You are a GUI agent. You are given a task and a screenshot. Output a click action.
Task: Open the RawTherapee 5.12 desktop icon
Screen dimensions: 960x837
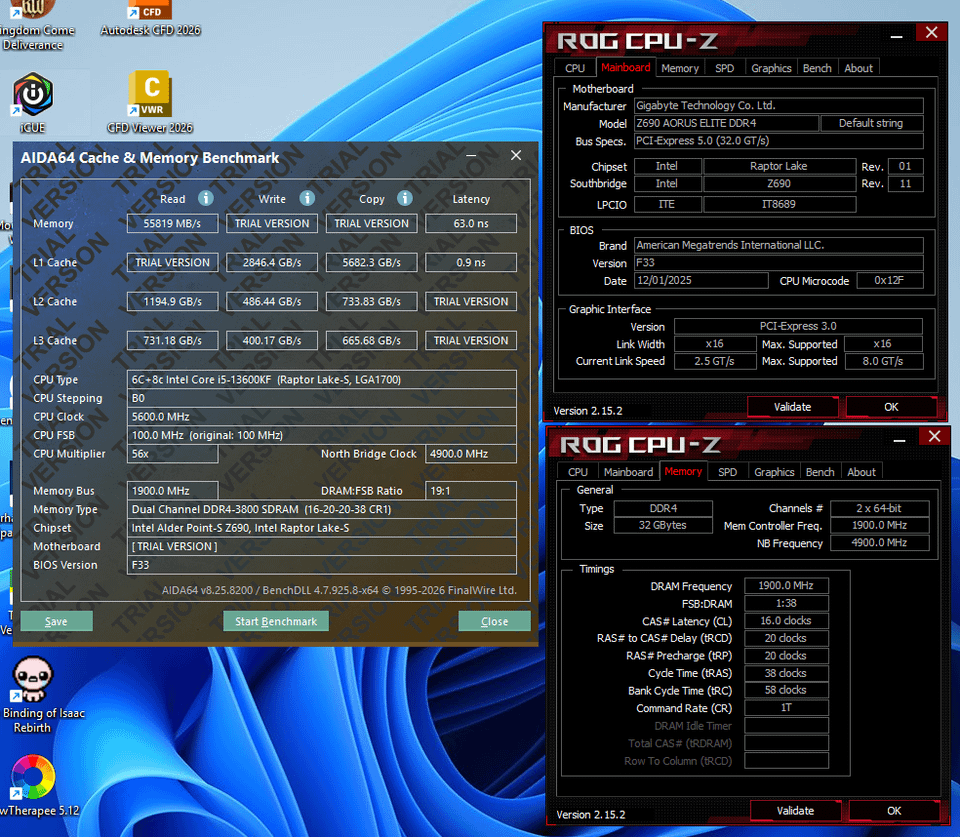32,780
